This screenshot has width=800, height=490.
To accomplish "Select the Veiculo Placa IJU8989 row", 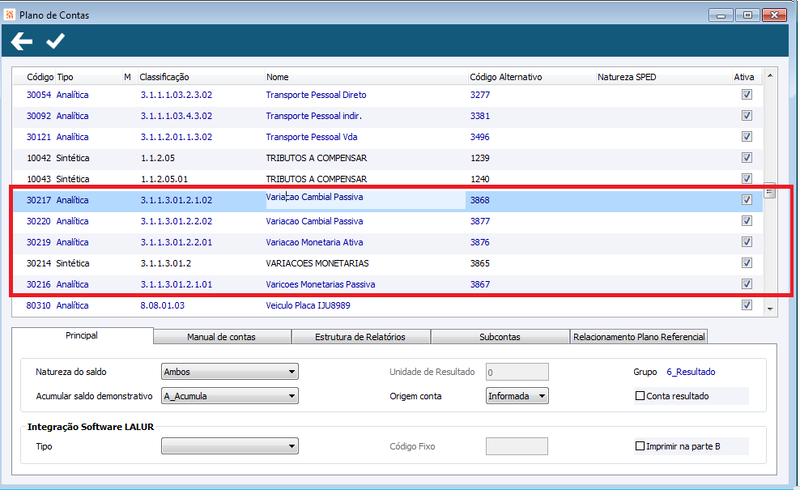I will coord(387,305).
